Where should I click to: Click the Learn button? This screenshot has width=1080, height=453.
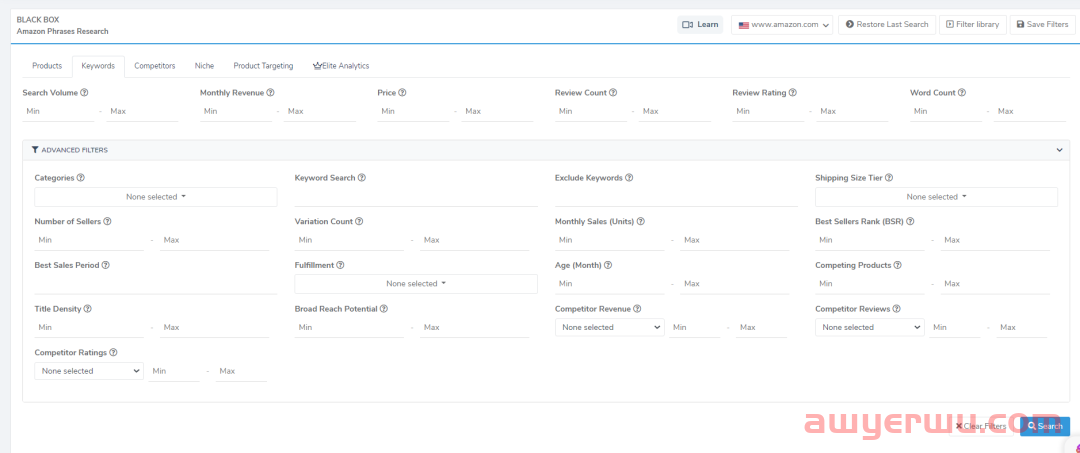click(700, 25)
